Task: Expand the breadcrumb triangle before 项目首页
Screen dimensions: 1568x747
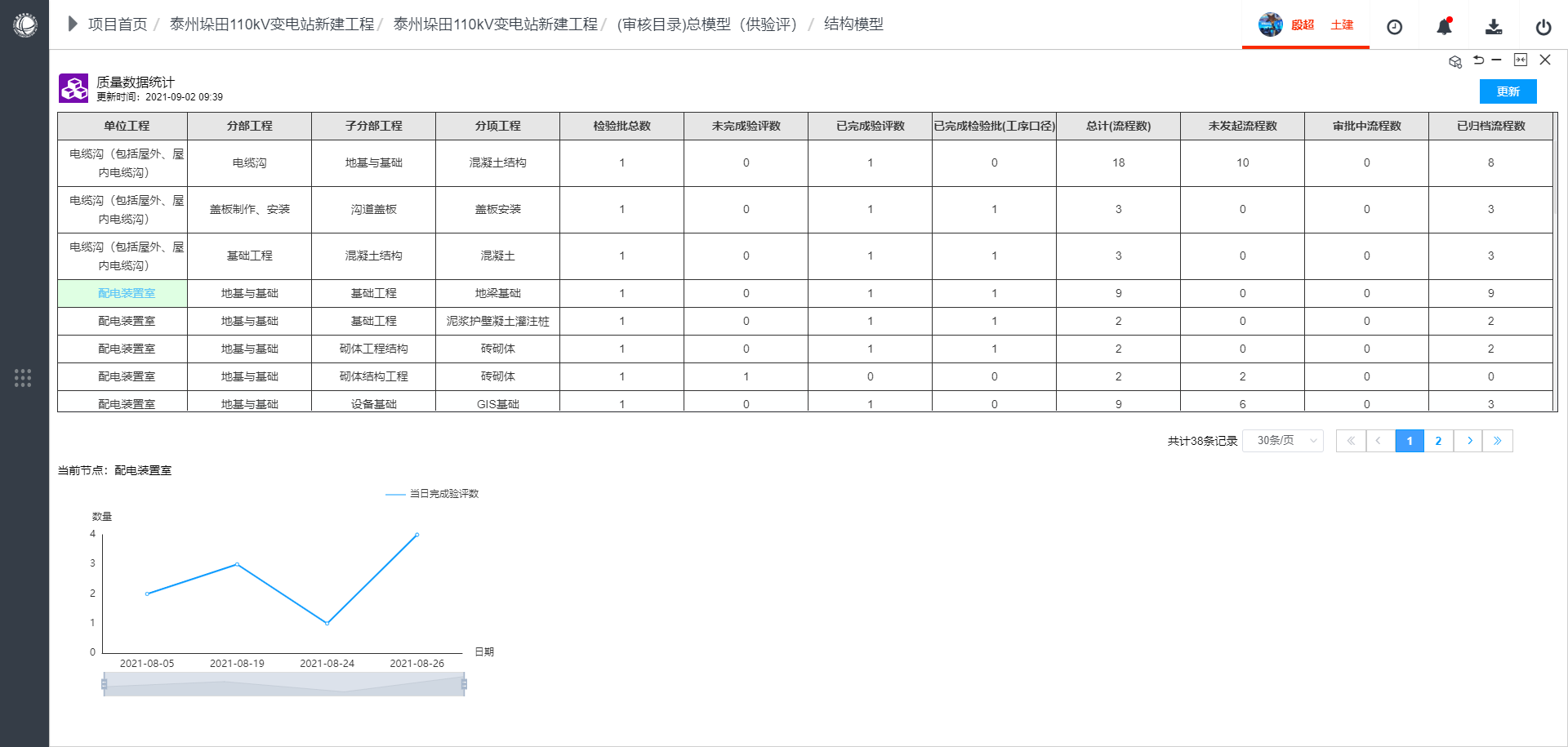Action: 73,24
